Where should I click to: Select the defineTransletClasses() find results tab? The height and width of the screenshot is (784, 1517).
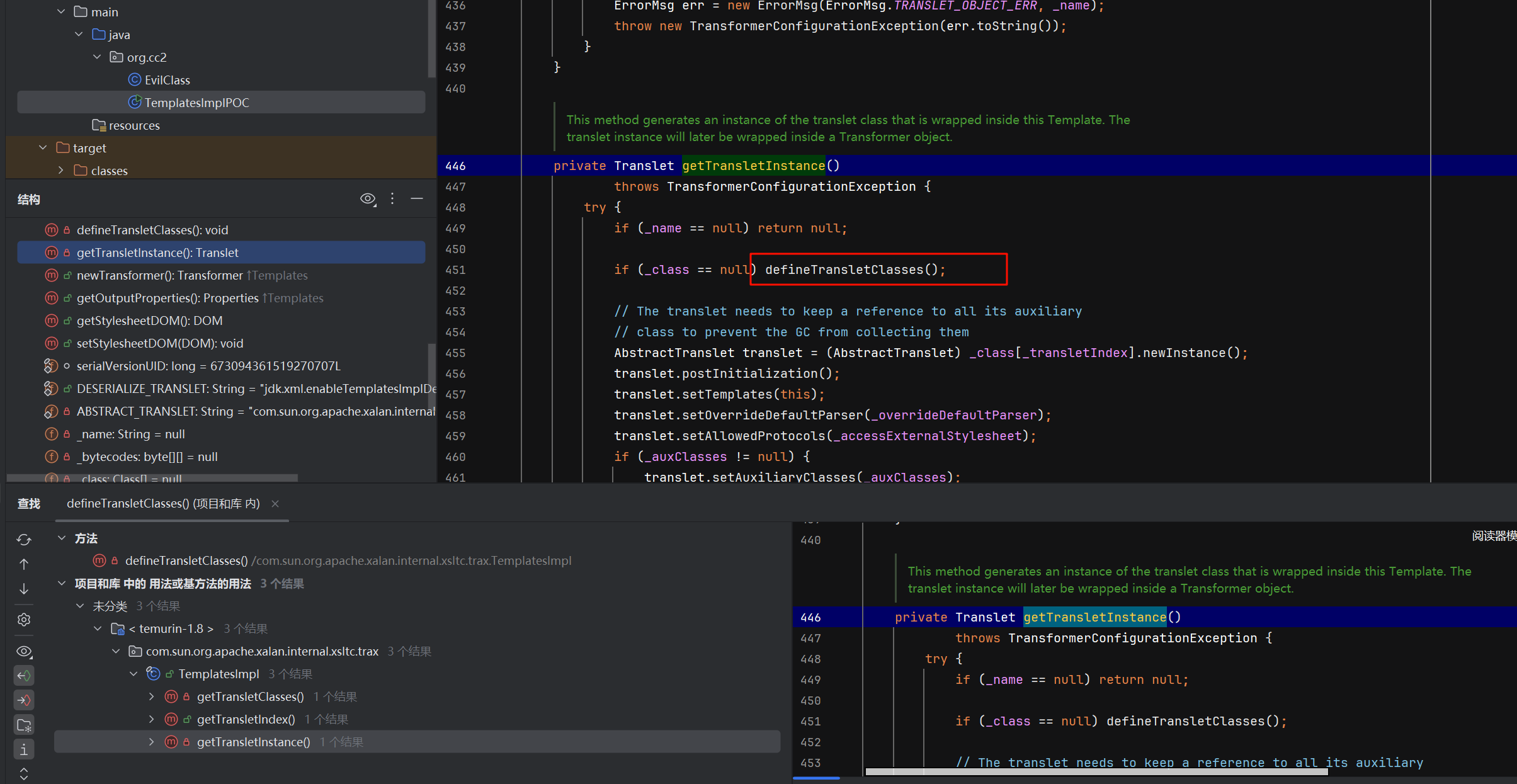tap(163, 504)
